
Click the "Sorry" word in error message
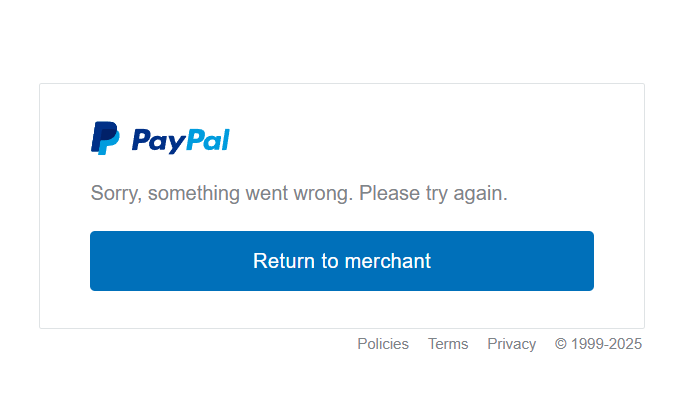[x=116, y=194]
